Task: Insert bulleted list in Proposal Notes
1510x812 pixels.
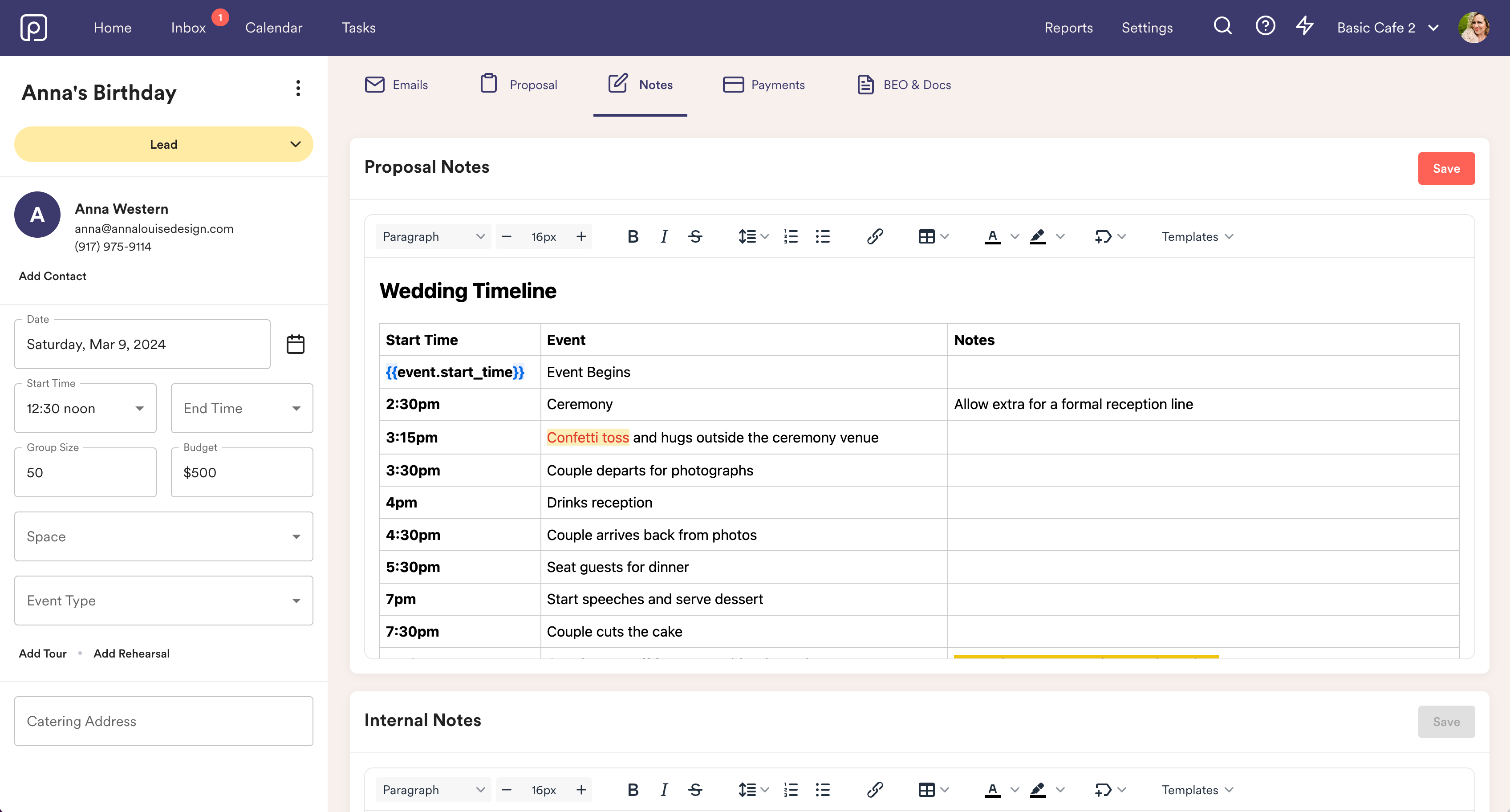Action: [x=822, y=237]
